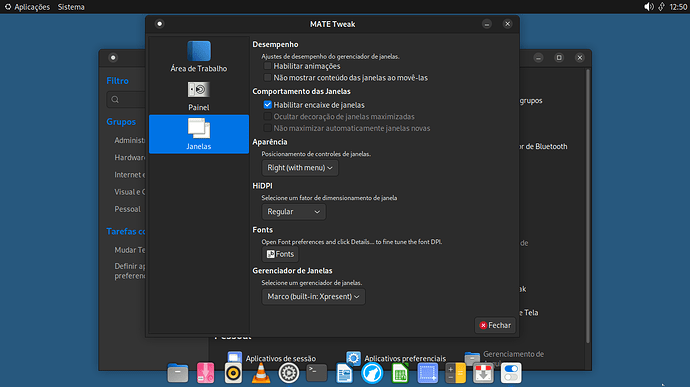Open the LibreOffice Calc dock icon

(400, 373)
